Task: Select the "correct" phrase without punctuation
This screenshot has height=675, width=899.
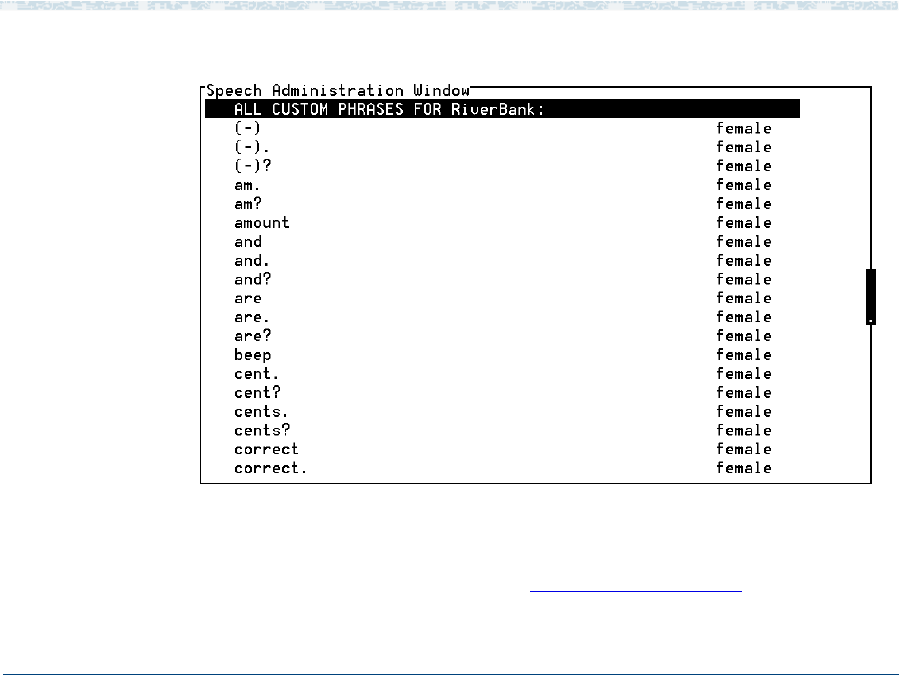Action: coord(502,449)
